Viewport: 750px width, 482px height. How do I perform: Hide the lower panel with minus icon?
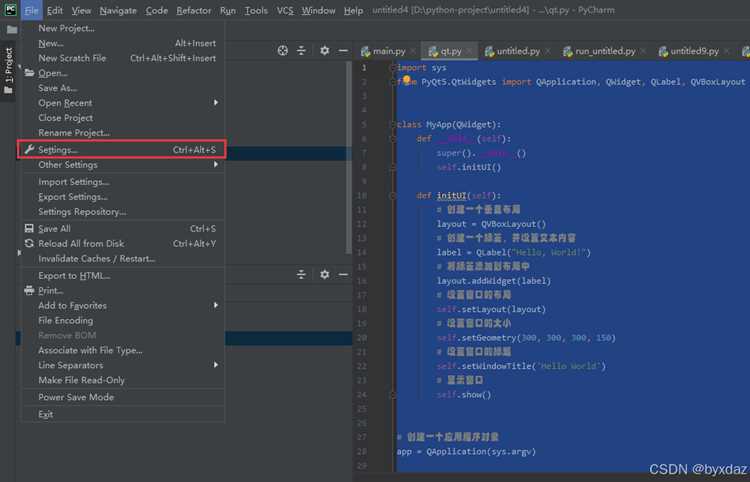[343, 274]
